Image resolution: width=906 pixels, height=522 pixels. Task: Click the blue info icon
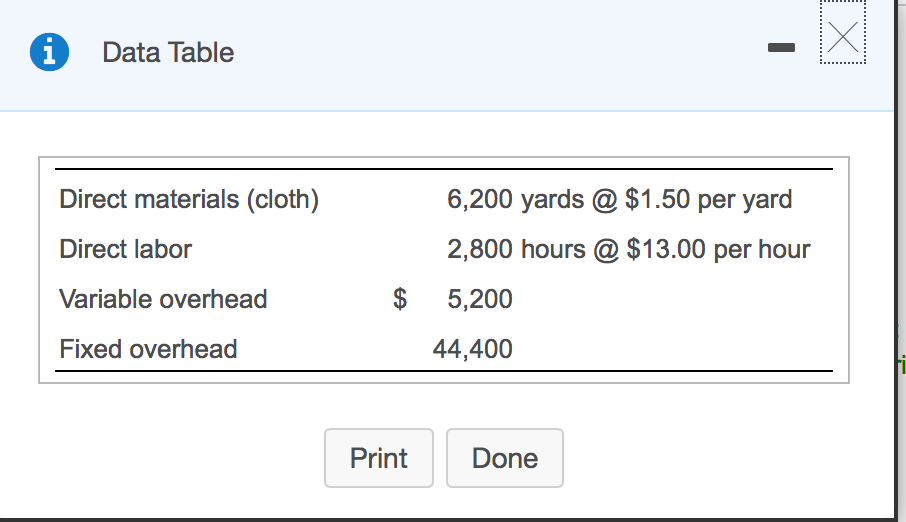(x=50, y=52)
